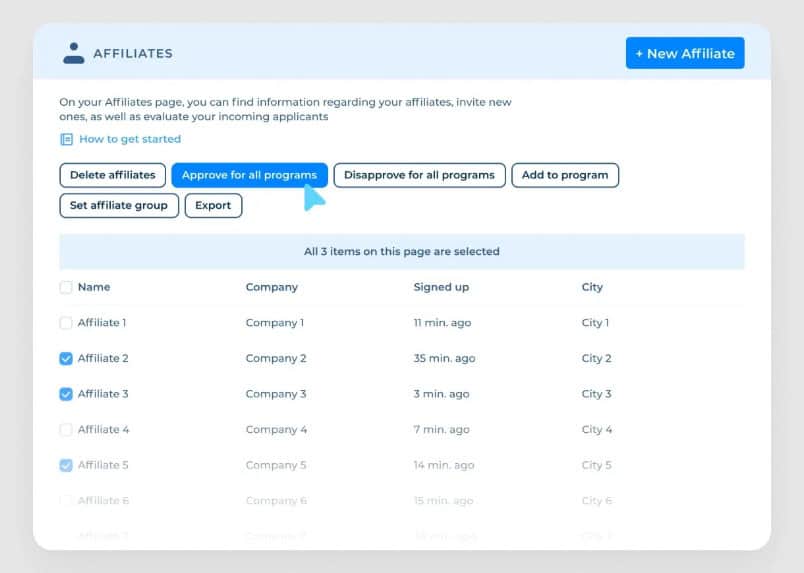Viewport: 804px width, 573px height.
Task: Check the Affiliate 6 checkbox
Action: [x=66, y=500]
